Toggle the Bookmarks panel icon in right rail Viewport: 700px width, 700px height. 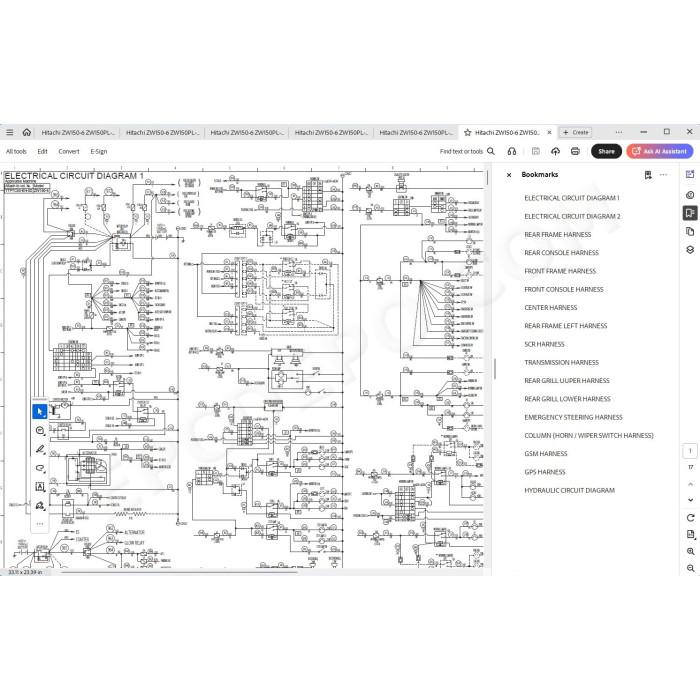[690, 213]
